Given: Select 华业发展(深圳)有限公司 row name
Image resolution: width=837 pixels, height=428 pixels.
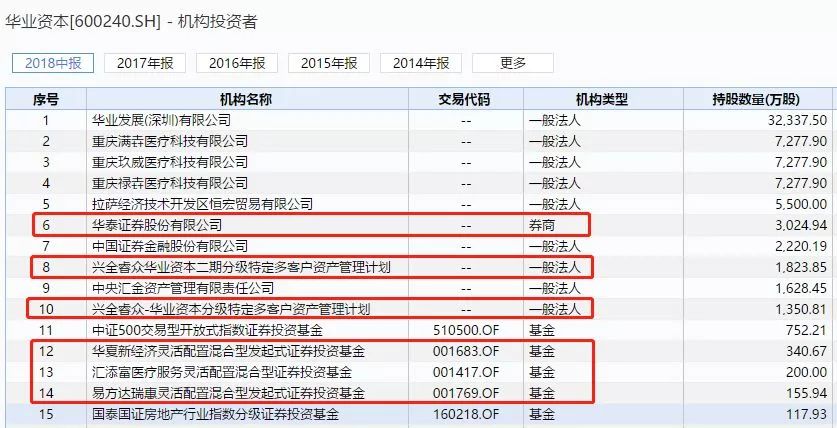Looking at the screenshot, I should coord(161,120).
